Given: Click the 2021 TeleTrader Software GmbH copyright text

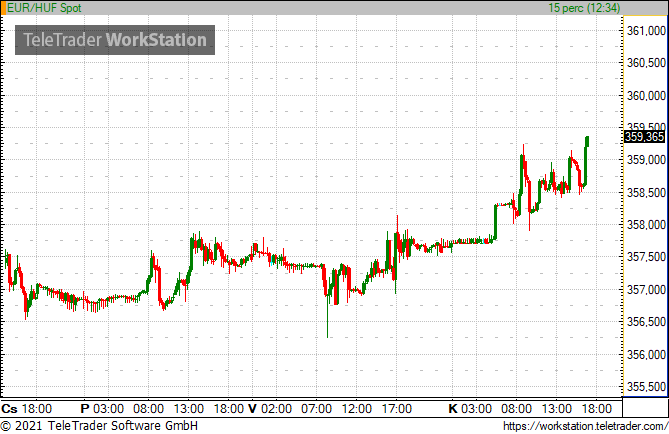Looking at the screenshot, I should (99, 426).
